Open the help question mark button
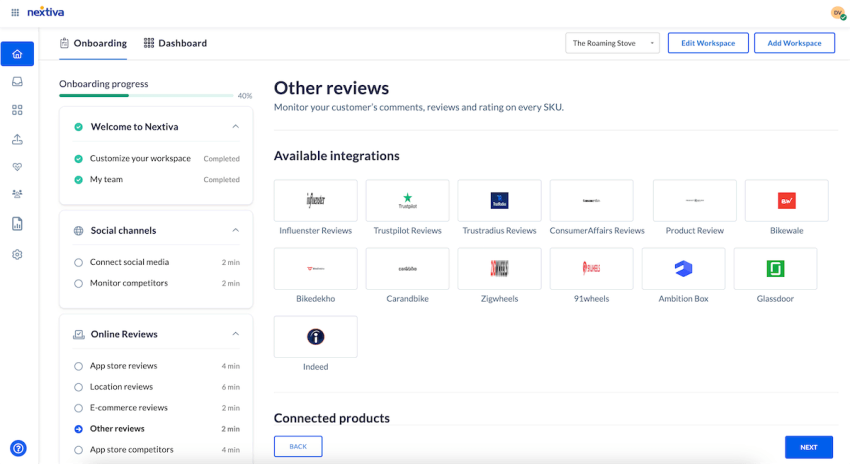This screenshot has height=464, width=850. (x=18, y=448)
